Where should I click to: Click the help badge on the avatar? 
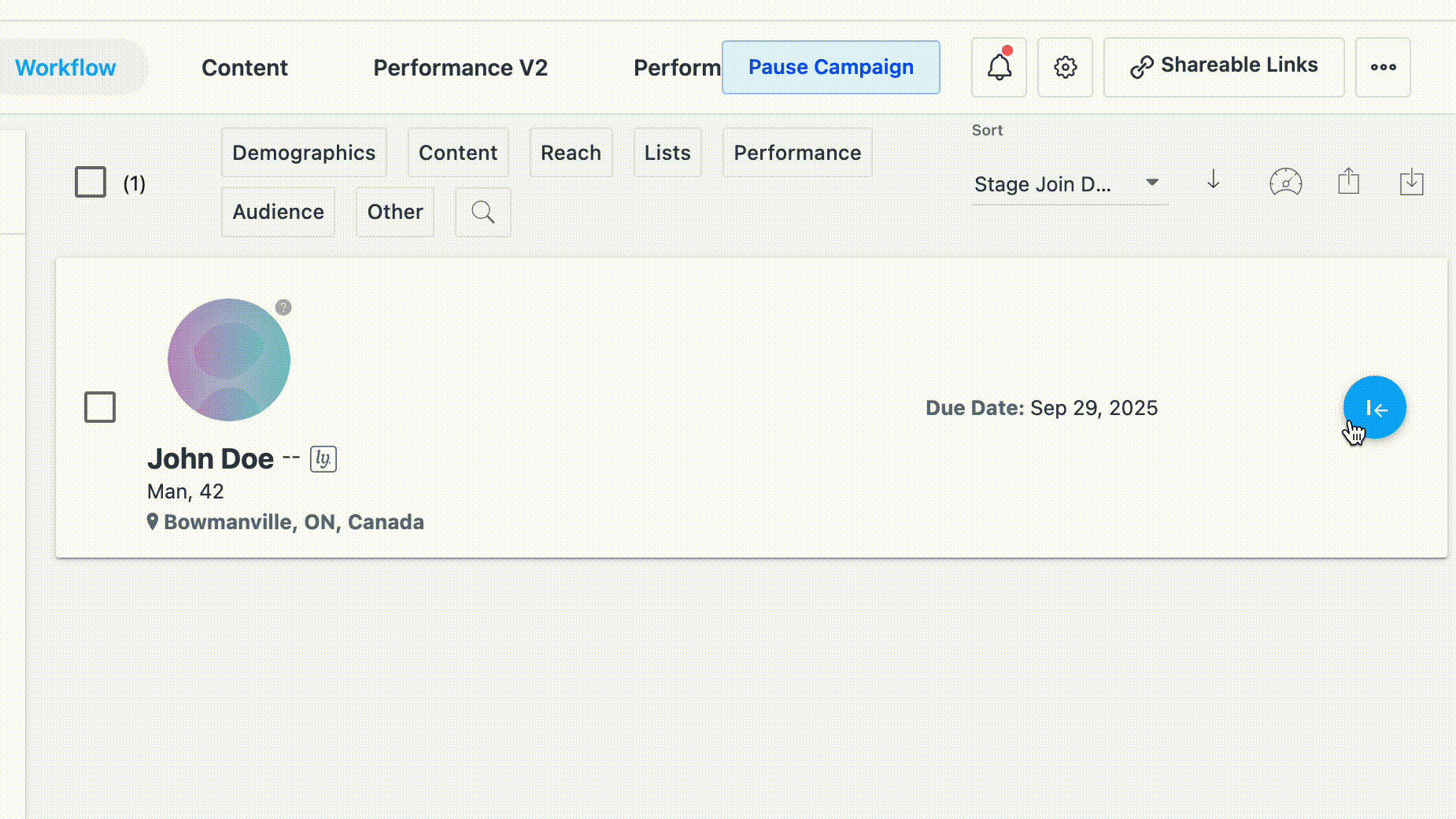click(x=283, y=307)
